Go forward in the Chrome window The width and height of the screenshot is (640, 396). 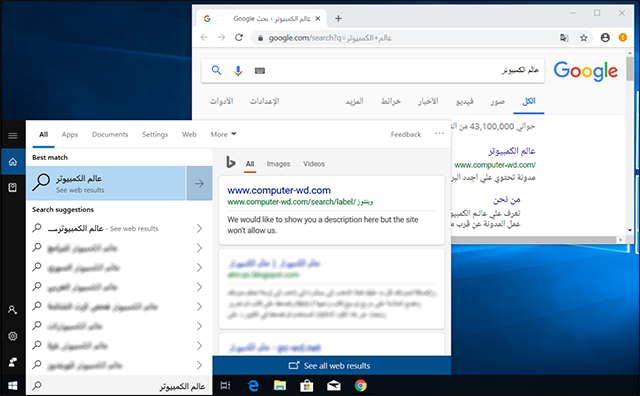point(221,38)
